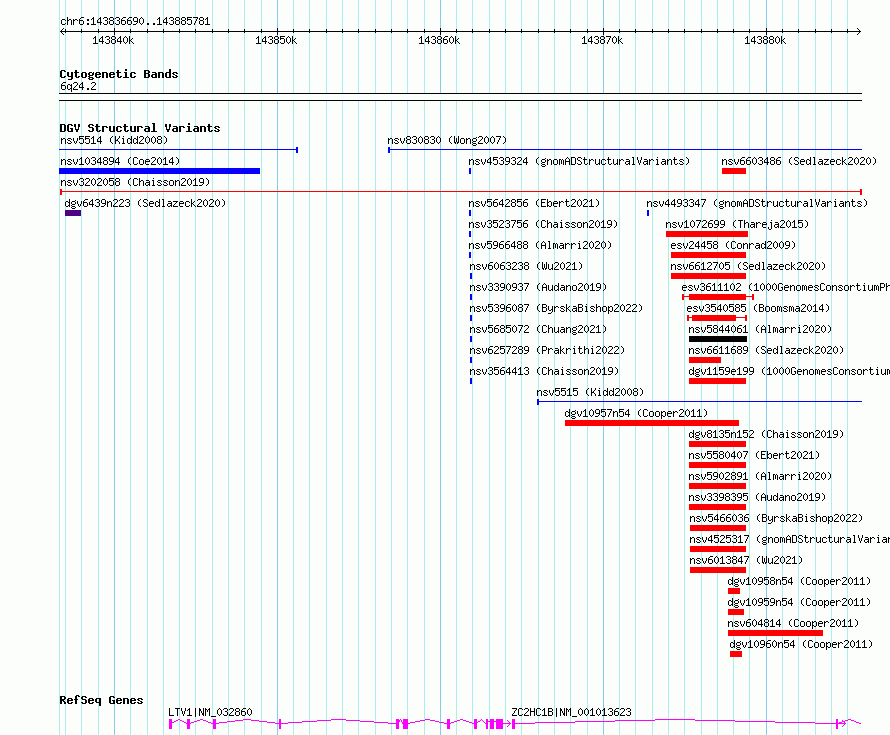Select nsv4493347 (gnomADStructuralVariants) label

coord(757,203)
